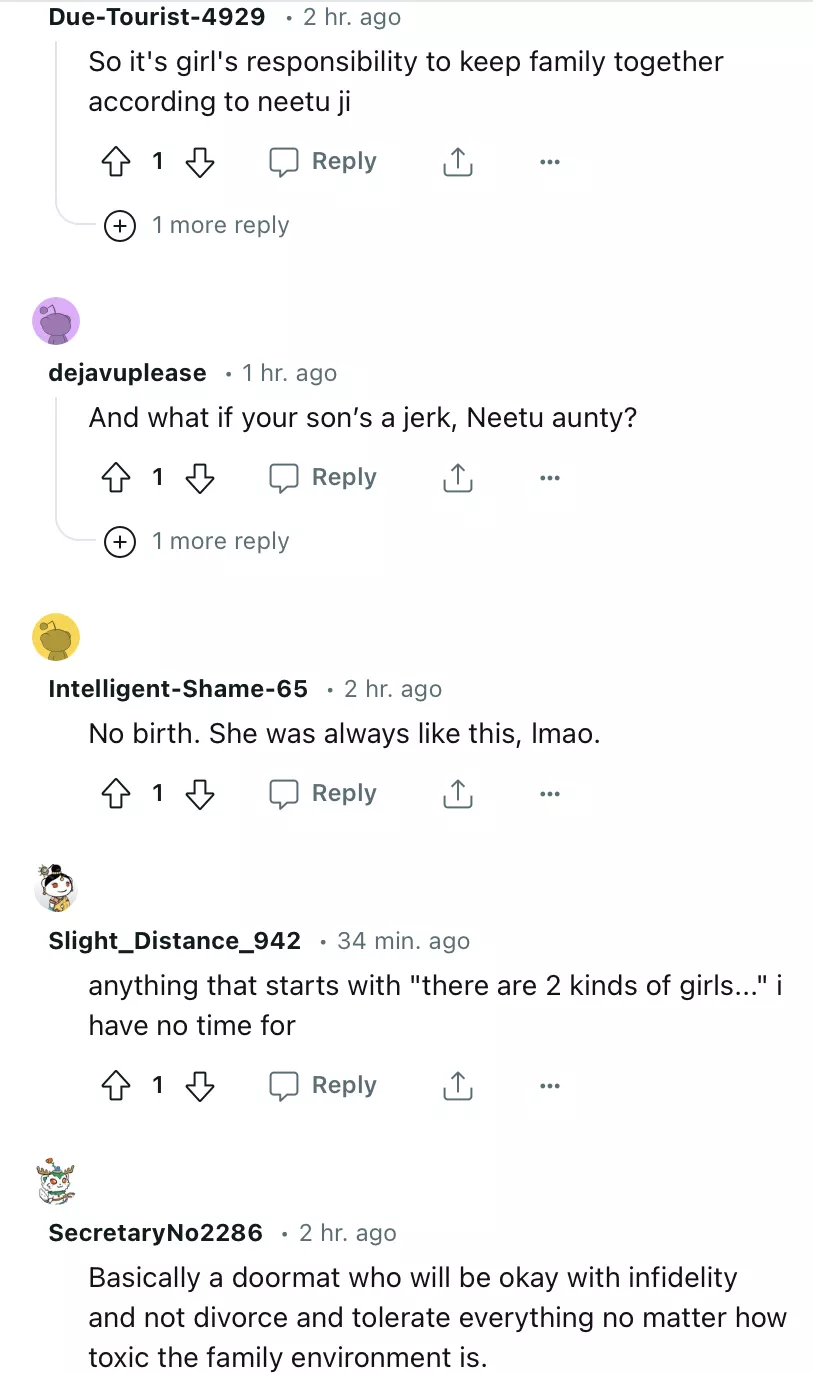This screenshot has height=1373, width=813.
Task: Click Intelligent-Shame-65's yellow avatar
Action: [56, 637]
